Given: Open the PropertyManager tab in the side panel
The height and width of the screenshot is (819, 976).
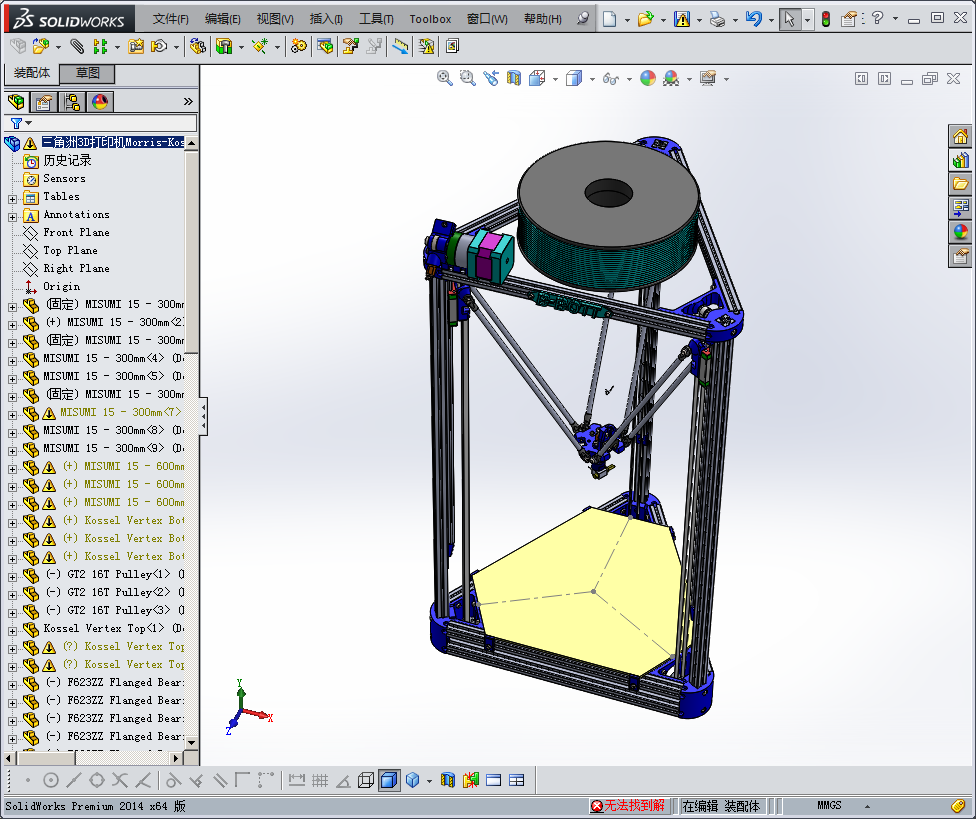Looking at the screenshot, I should click(44, 101).
